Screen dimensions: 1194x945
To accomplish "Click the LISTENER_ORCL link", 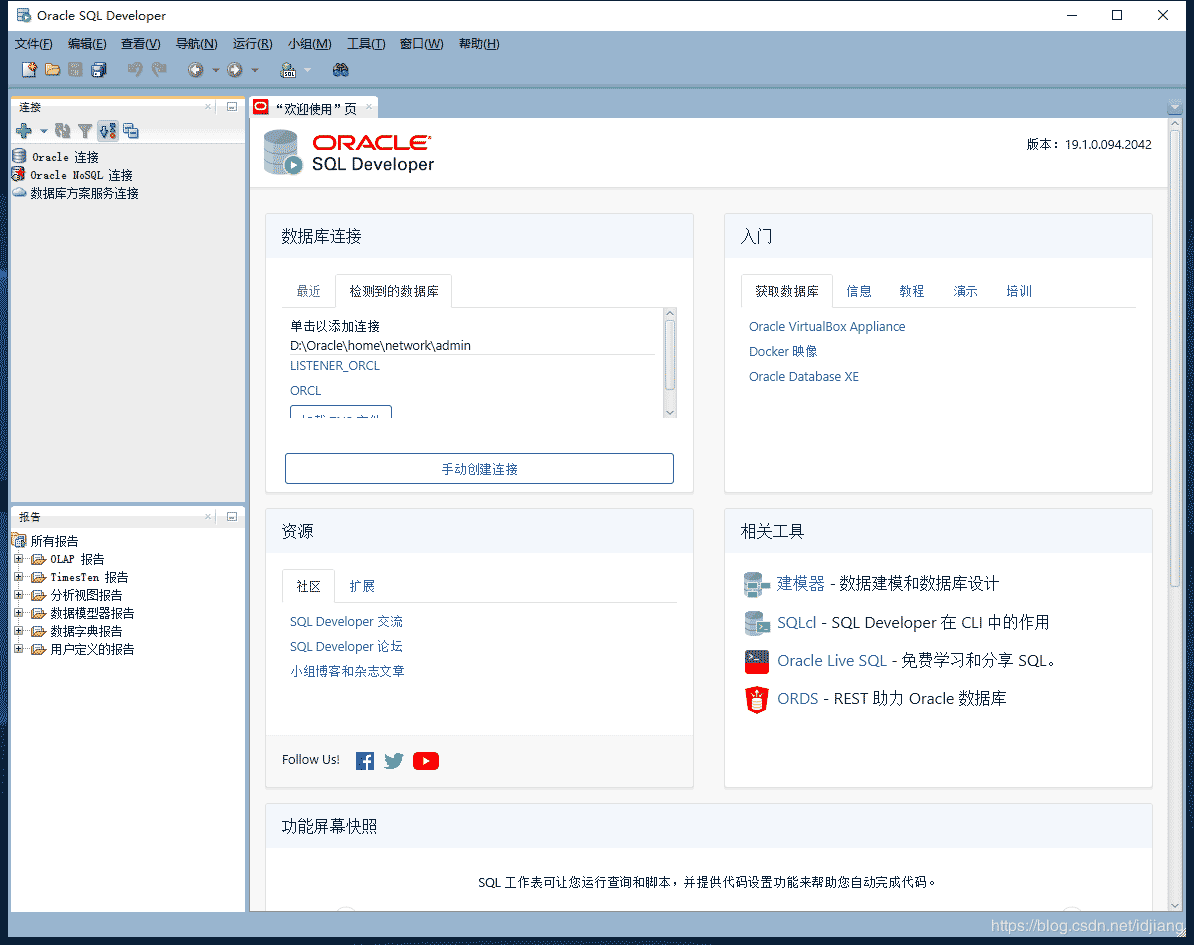I will (334, 366).
